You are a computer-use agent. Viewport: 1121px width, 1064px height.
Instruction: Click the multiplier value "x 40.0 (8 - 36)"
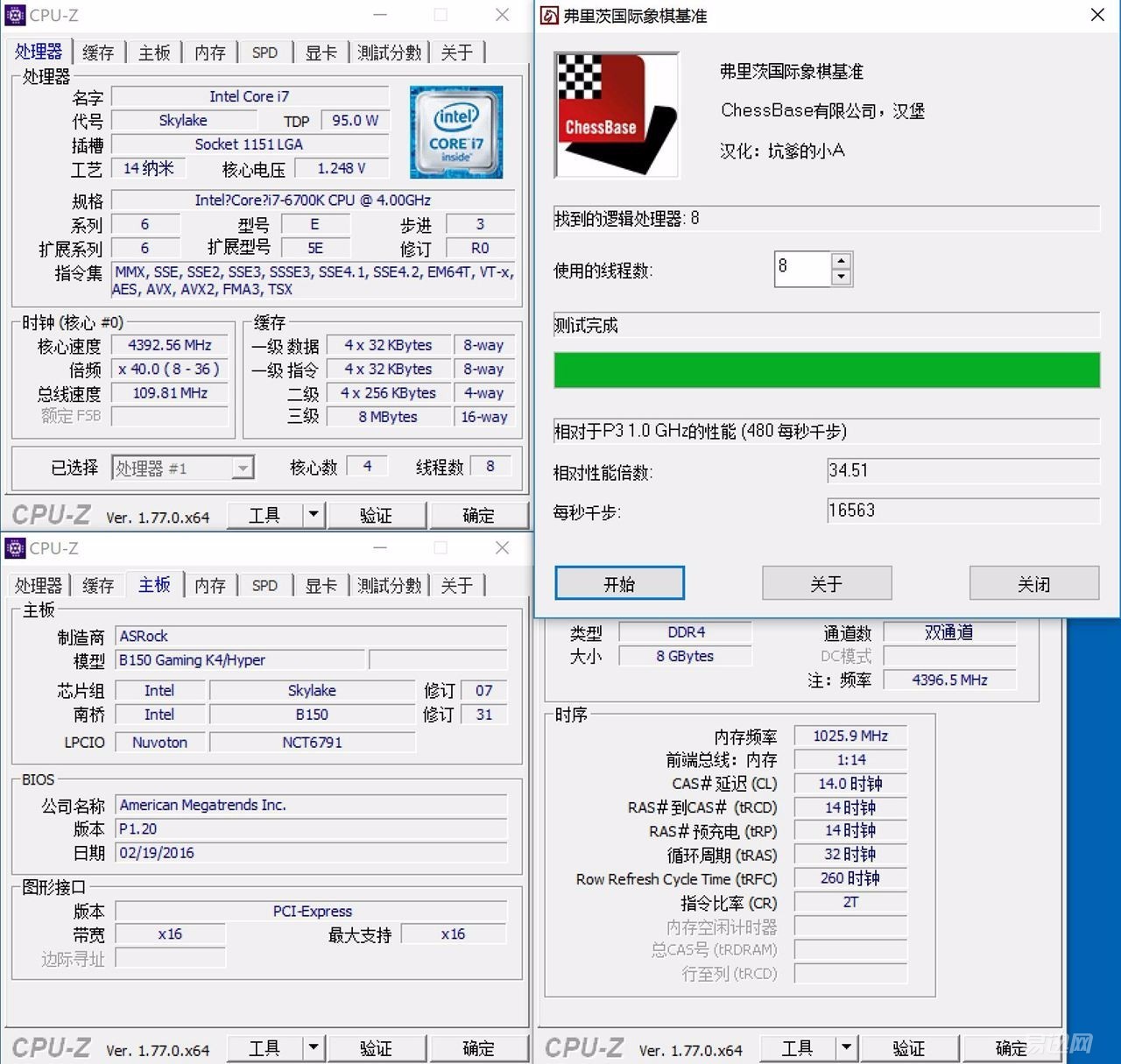[170, 369]
